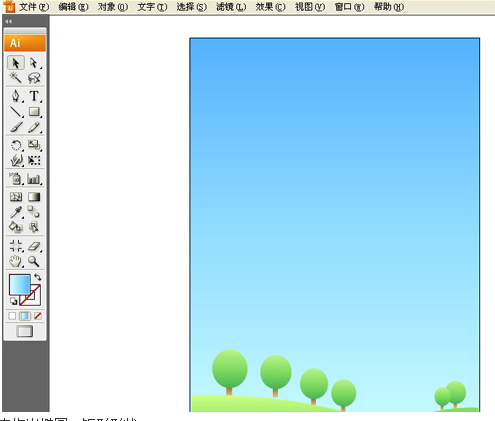The image size is (495, 421).
Task: Set paint mode to solid Color
Action: pos(12,316)
